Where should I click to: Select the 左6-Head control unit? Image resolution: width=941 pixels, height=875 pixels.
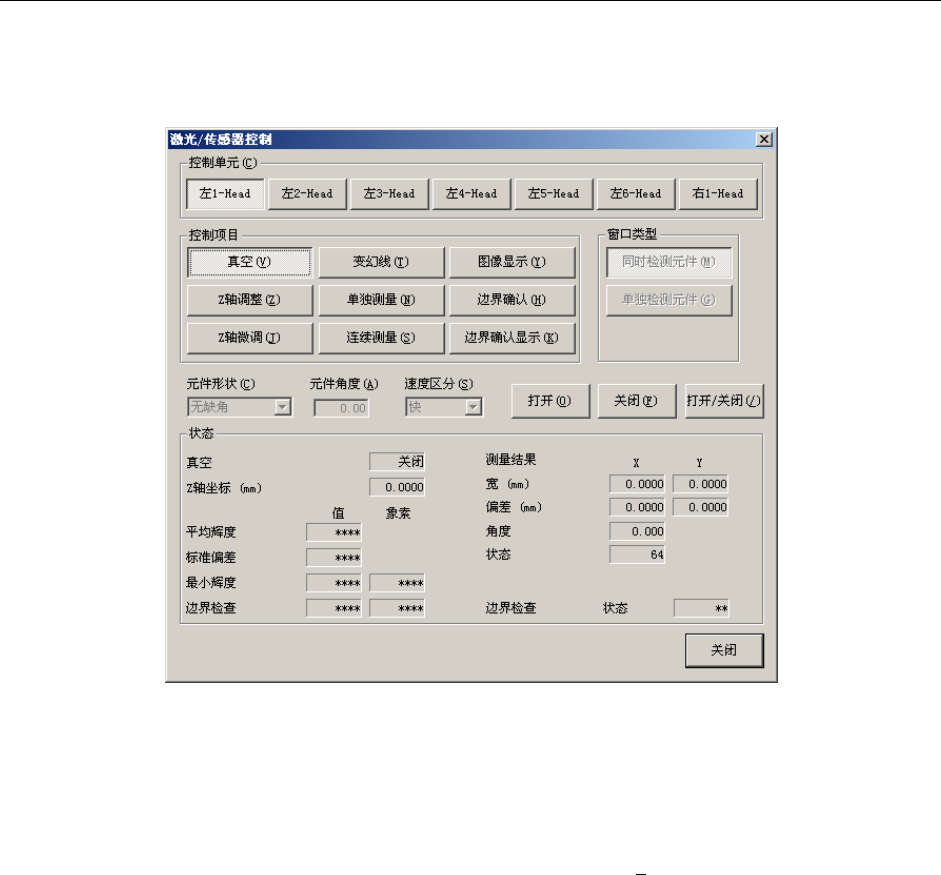636,194
